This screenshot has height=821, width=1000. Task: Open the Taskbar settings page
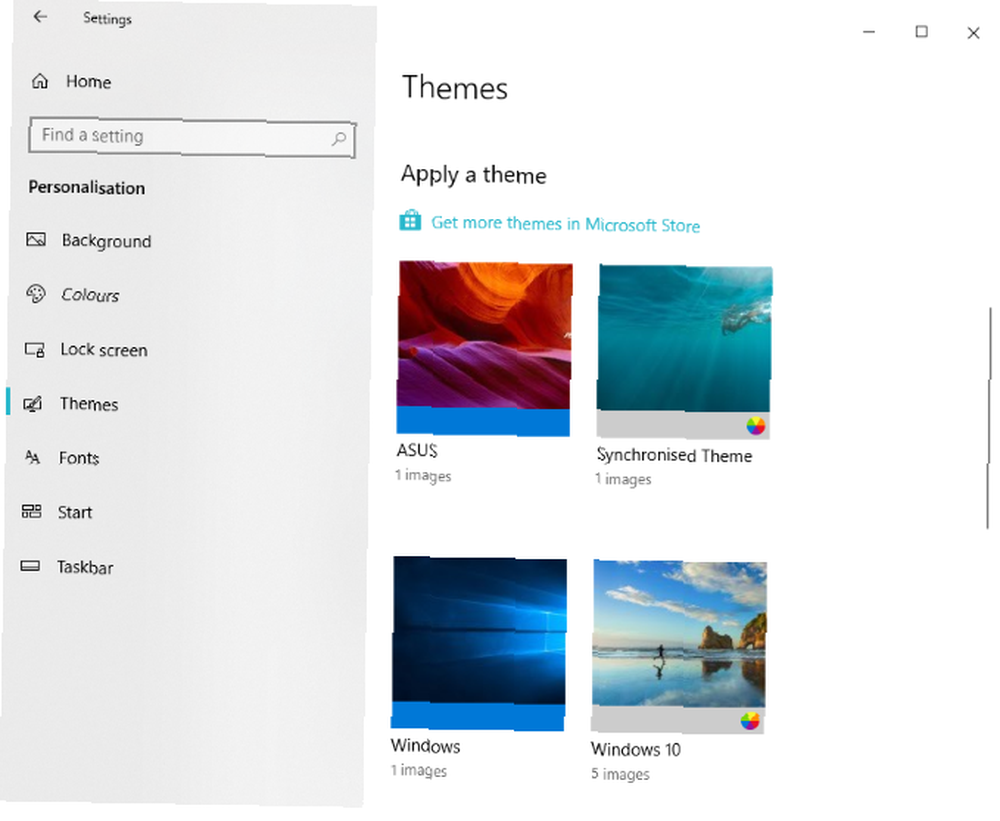85,567
